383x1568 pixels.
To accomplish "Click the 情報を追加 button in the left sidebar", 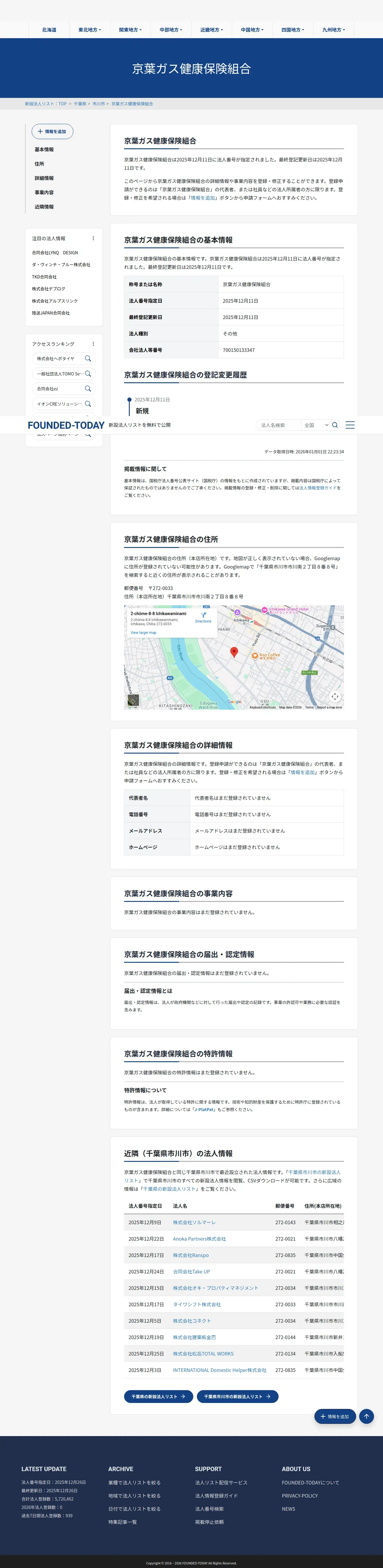I will [x=52, y=132].
